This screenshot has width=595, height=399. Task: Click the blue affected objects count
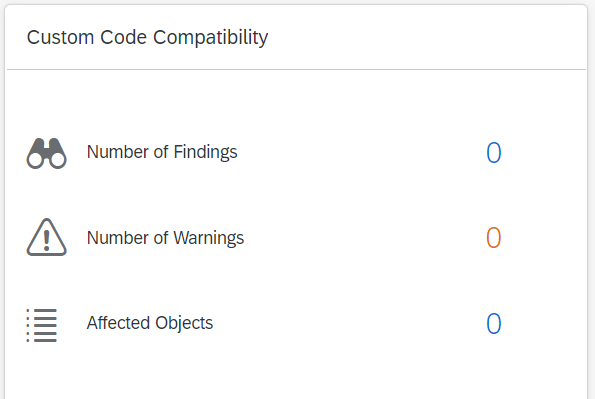(494, 323)
